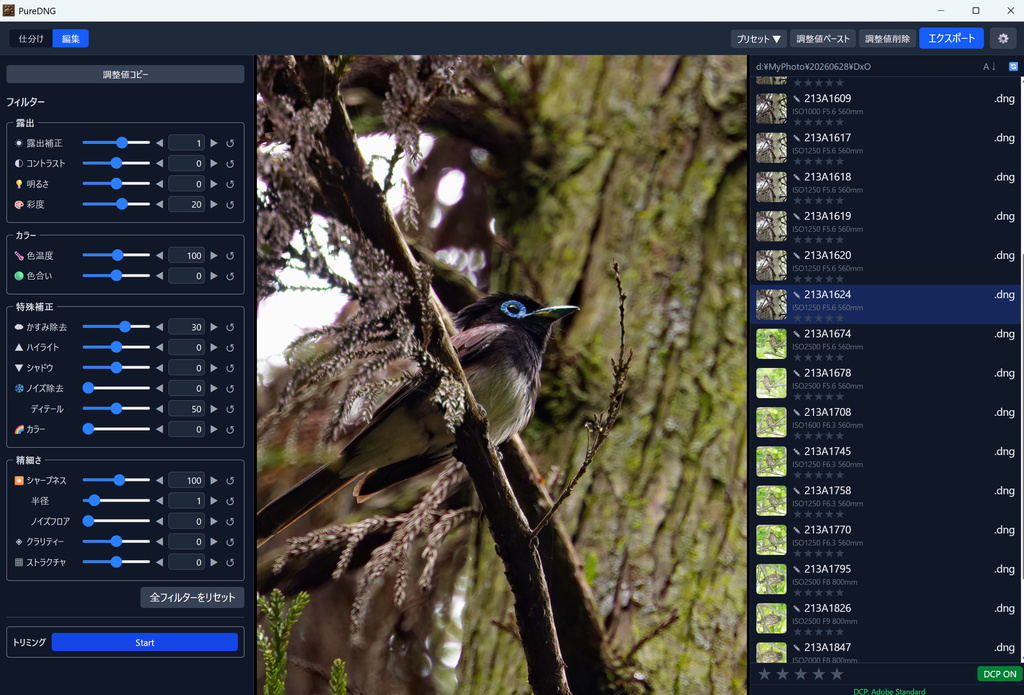The image size is (1024, 695).
Task: Click the シャドウ slider handle
Action: [x=116, y=368]
